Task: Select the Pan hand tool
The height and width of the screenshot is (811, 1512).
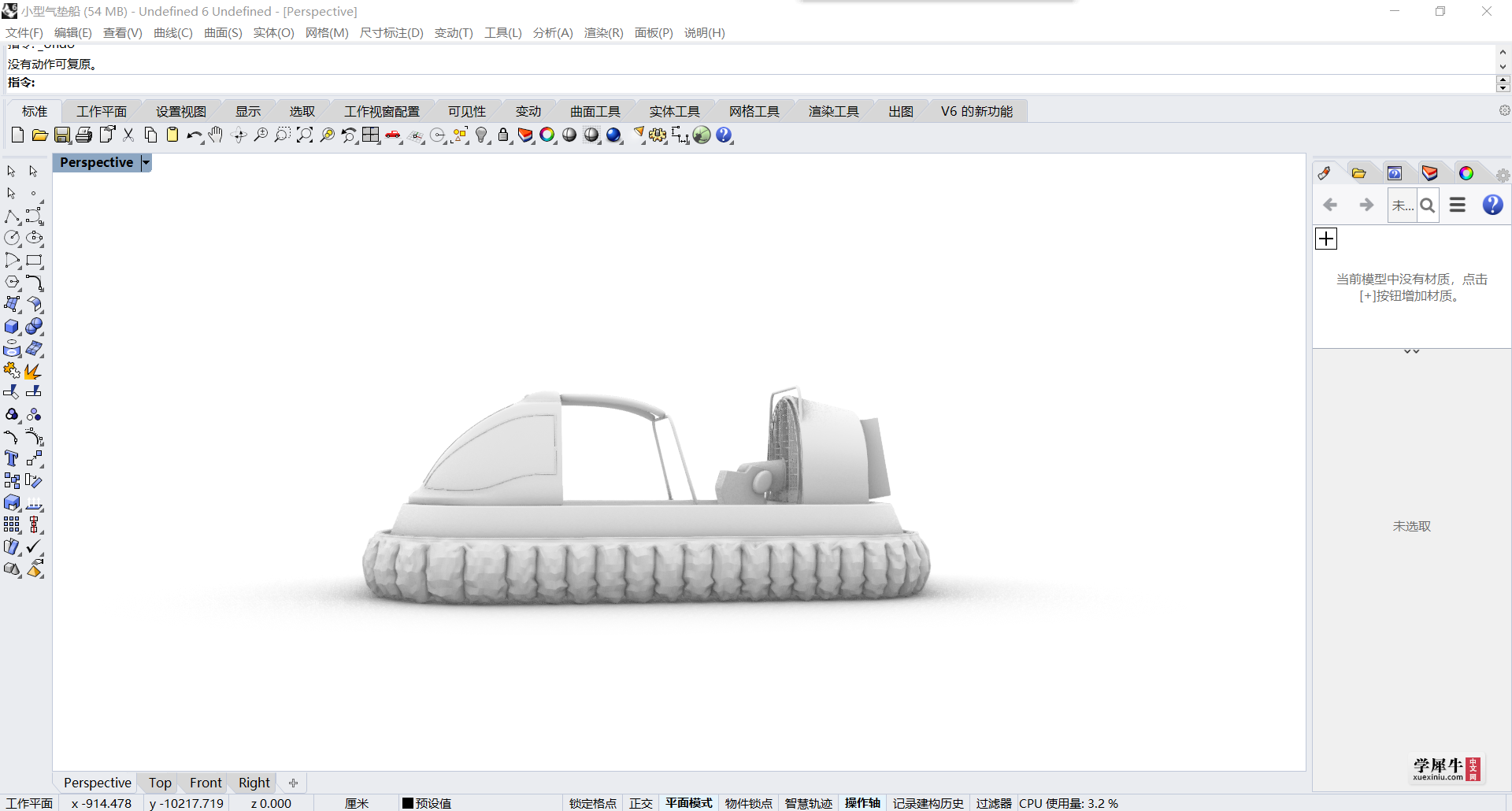Action: [x=216, y=135]
